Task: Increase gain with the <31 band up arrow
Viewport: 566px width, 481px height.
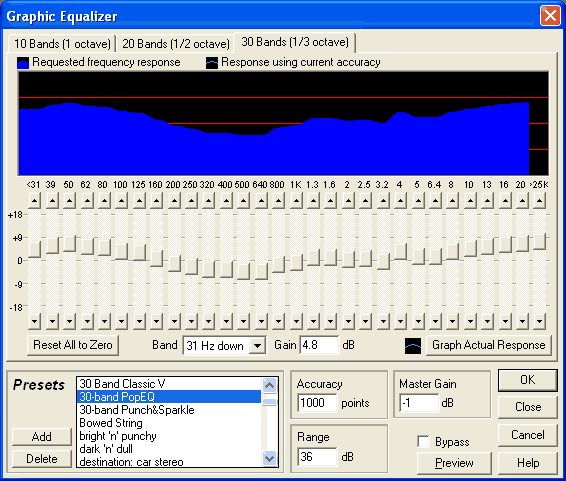Action: point(34,200)
